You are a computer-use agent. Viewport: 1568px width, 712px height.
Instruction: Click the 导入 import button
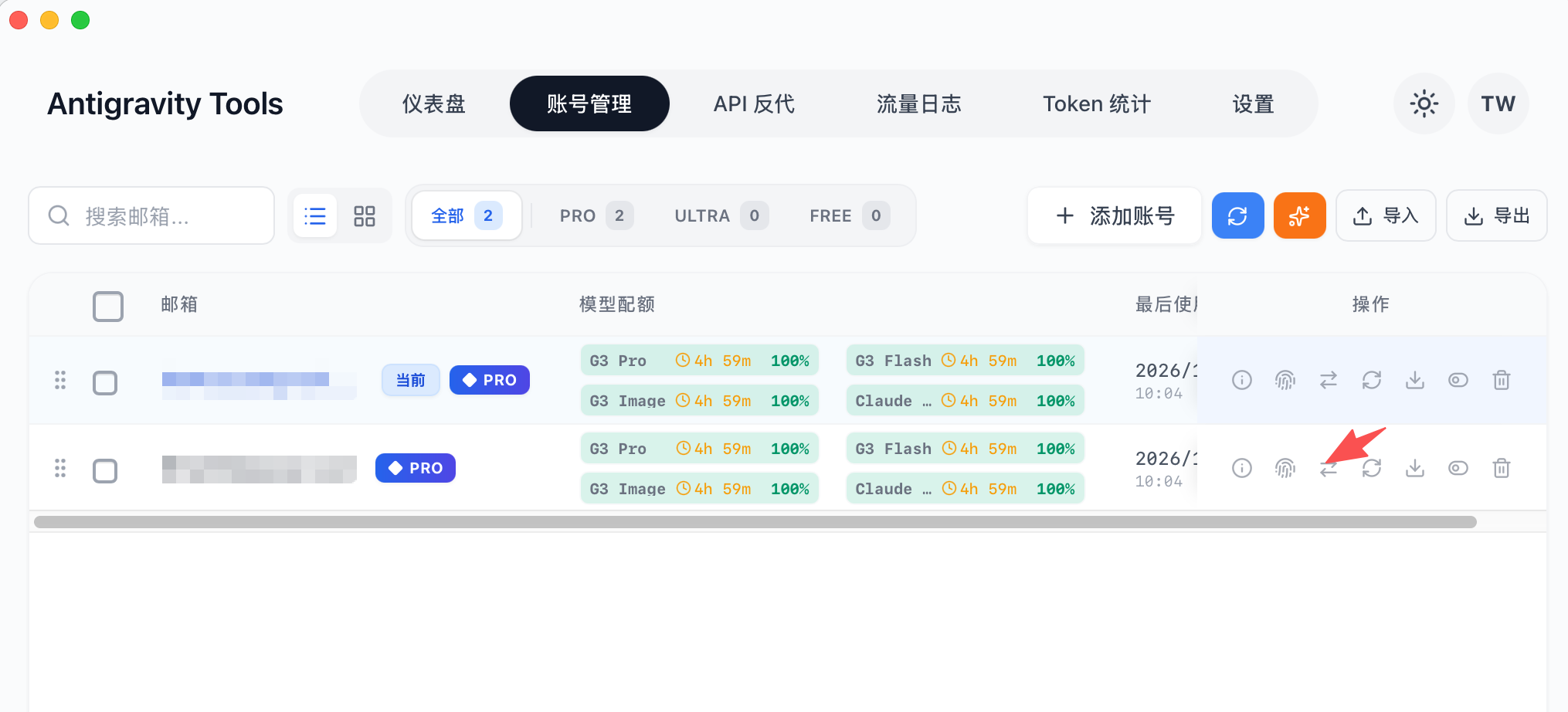pos(1386,215)
